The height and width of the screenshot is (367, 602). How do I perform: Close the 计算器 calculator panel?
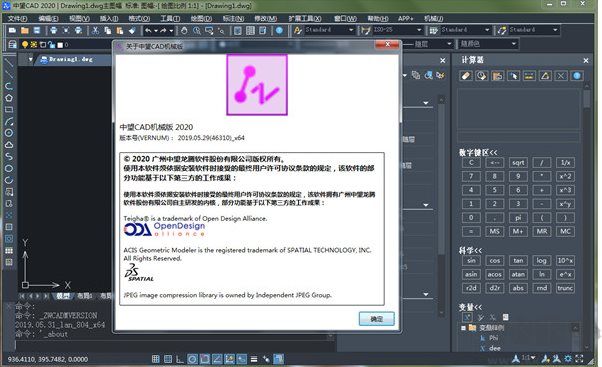[586, 60]
